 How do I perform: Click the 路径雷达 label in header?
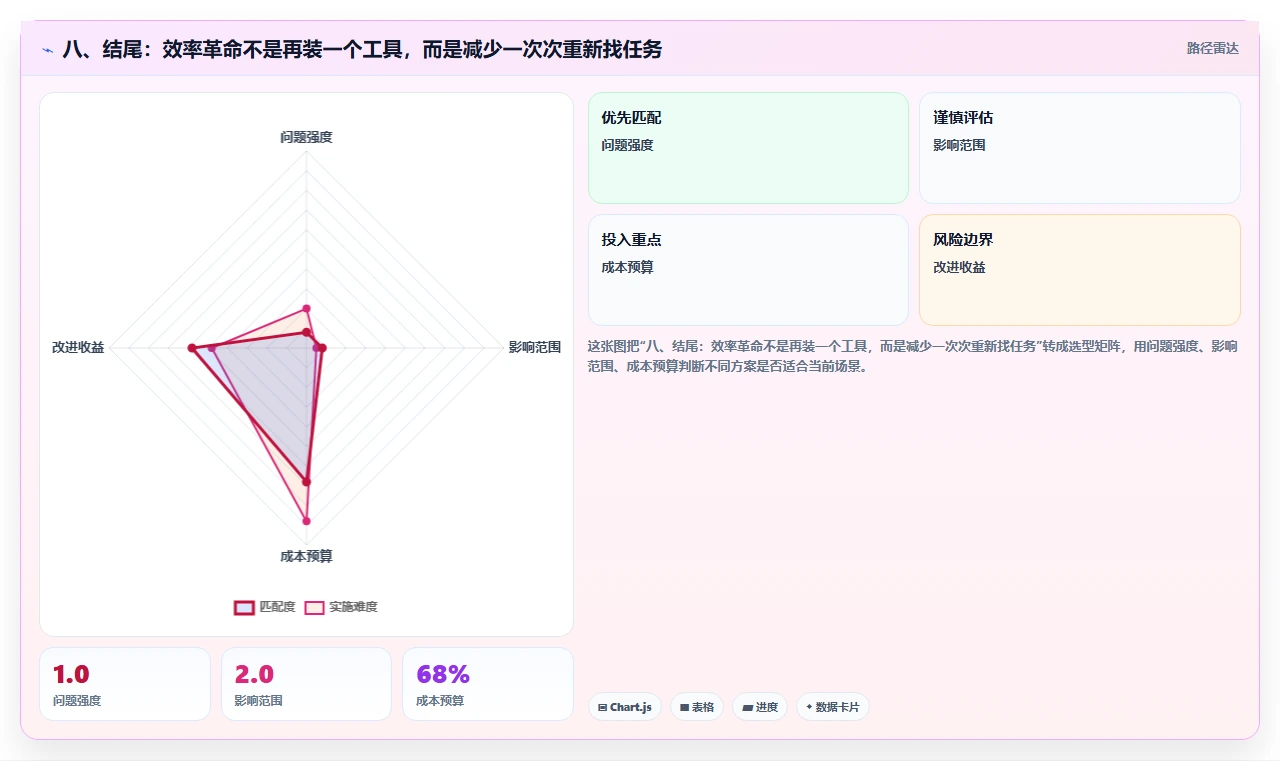pos(1212,48)
